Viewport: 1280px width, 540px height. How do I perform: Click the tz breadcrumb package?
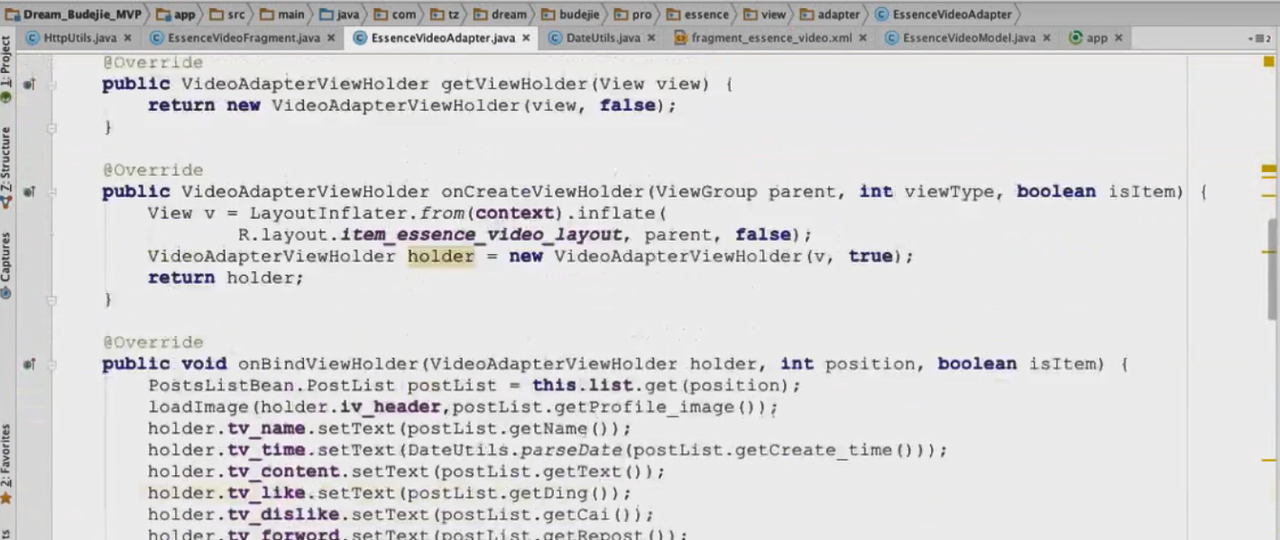click(x=445, y=14)
